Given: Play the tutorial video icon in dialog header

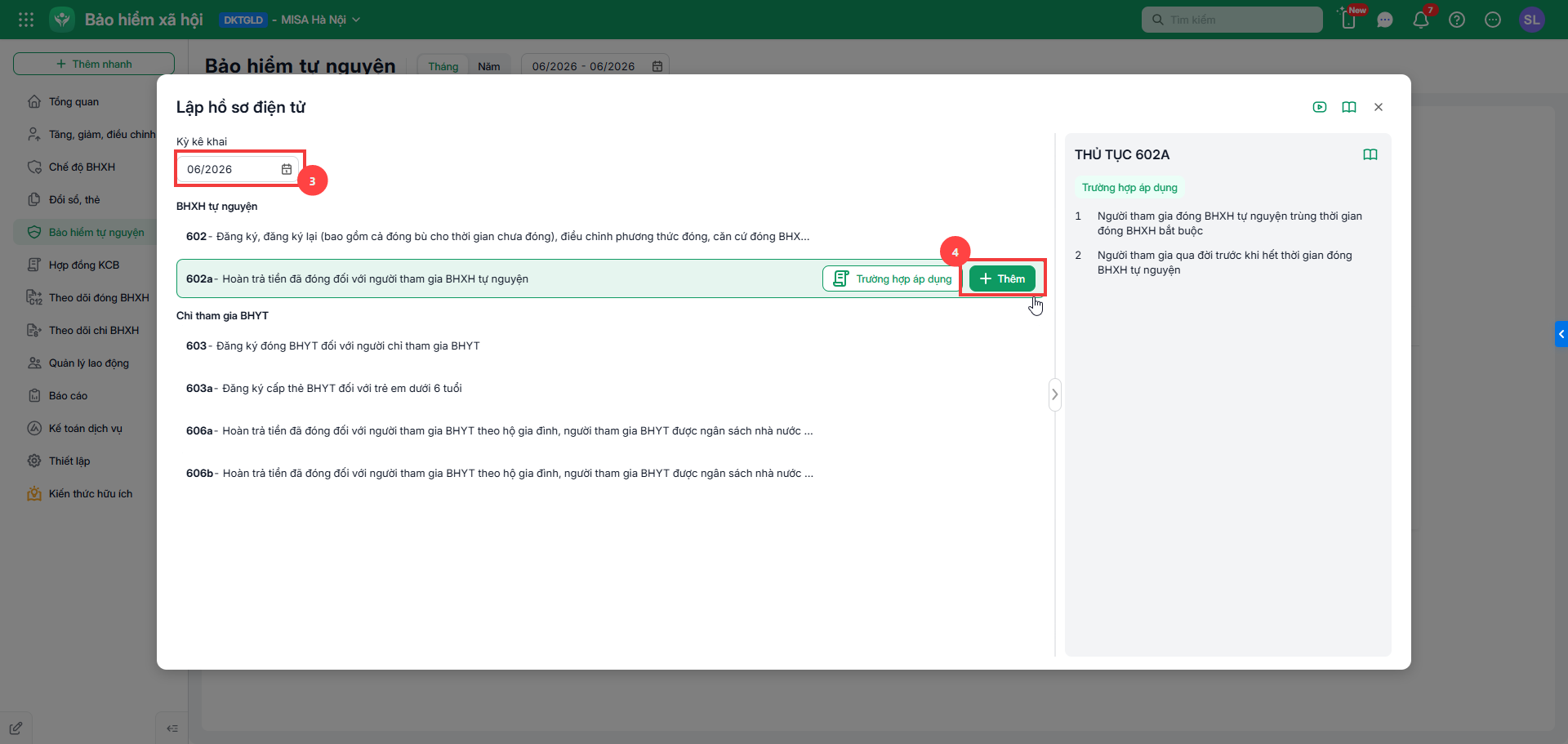Looking at the screenshot, I should [1320, 107].
